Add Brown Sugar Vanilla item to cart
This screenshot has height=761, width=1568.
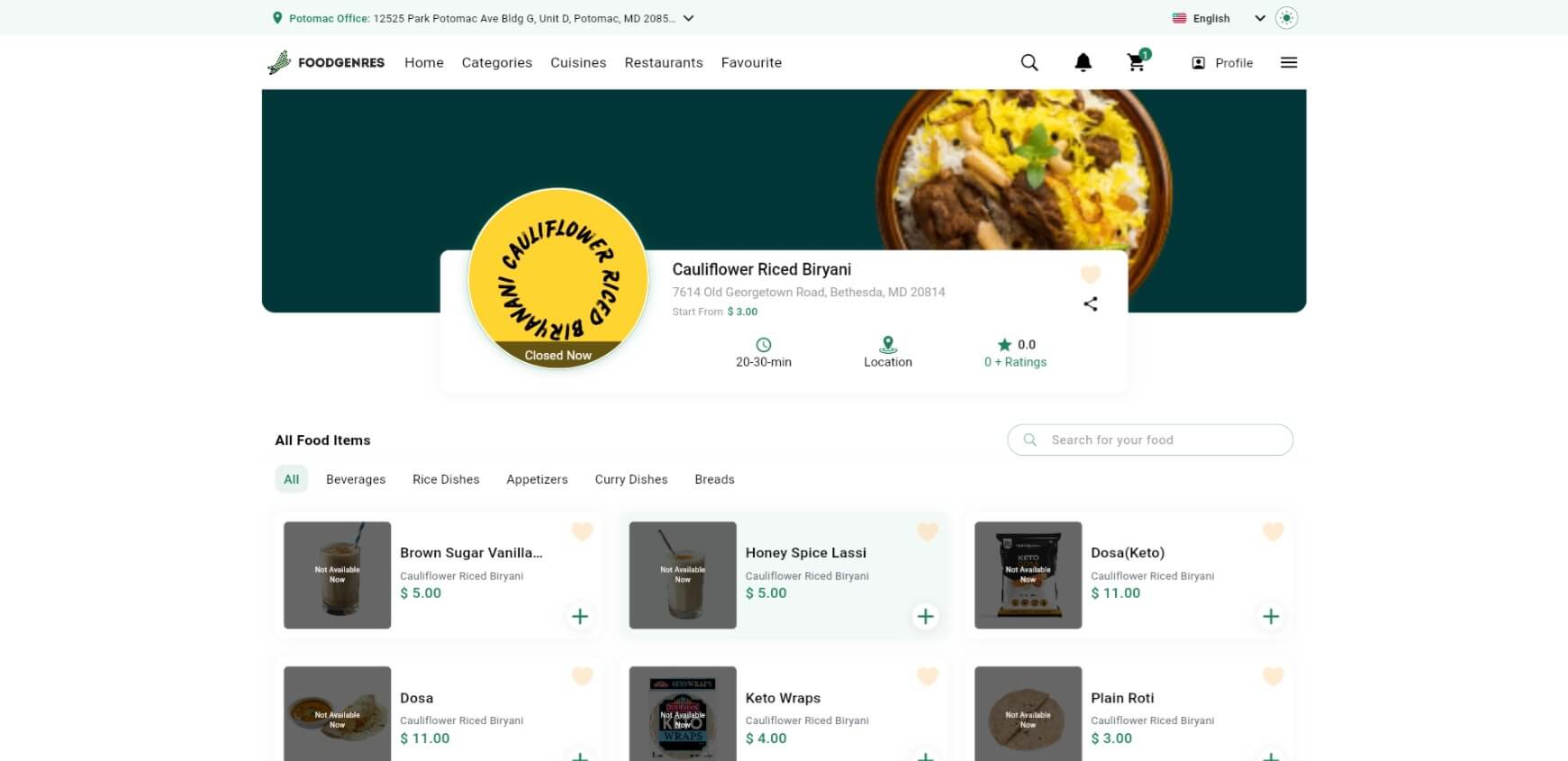[x=580, y=616]
